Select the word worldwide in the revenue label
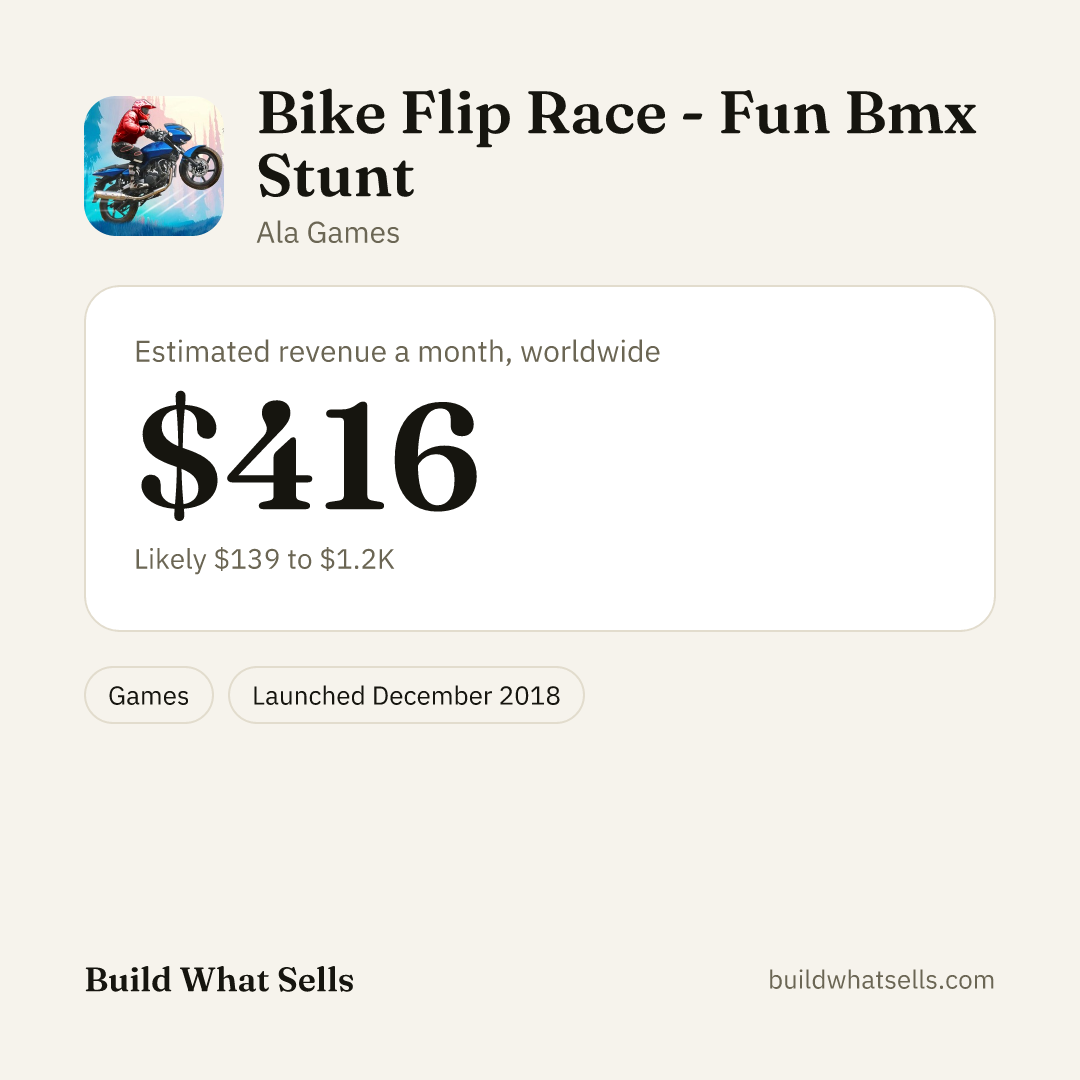 point(590,351)
